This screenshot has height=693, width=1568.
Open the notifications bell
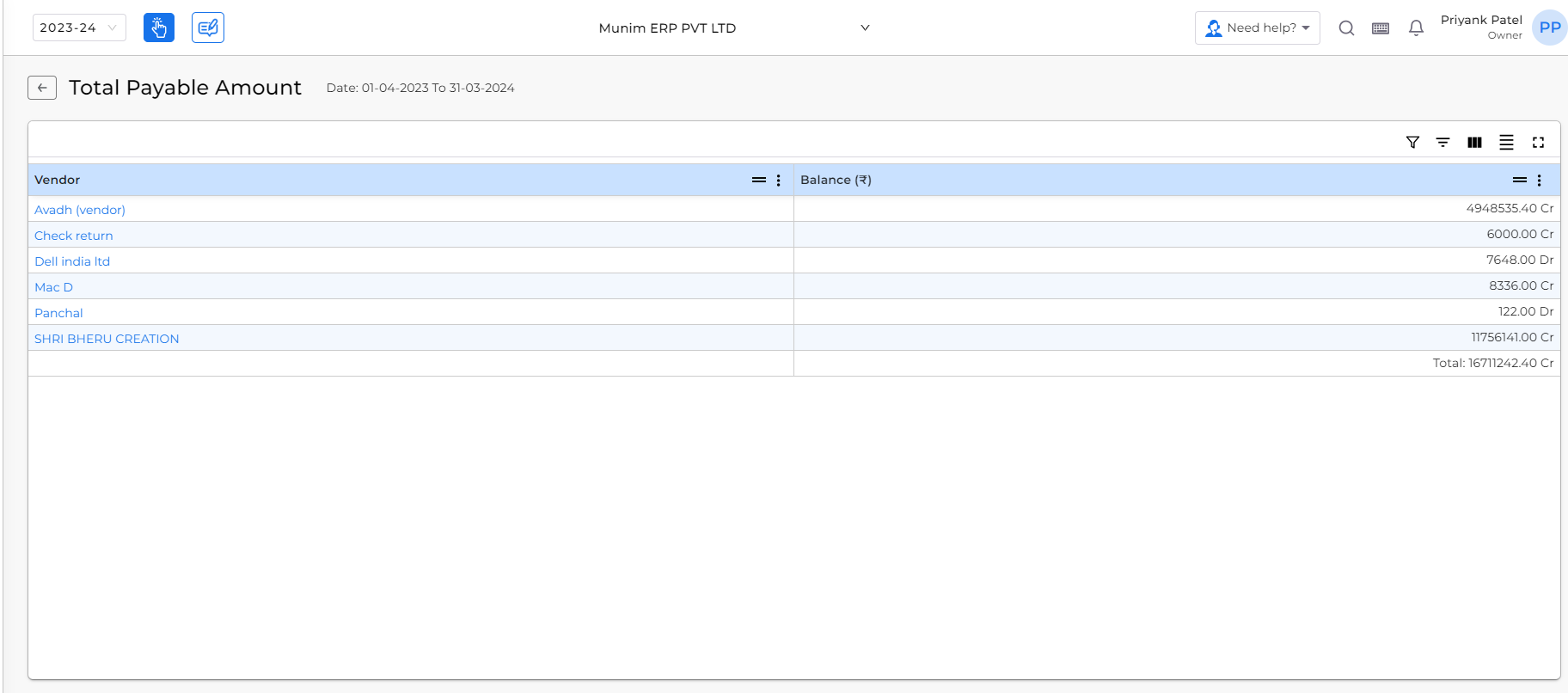pos(1416,28)
